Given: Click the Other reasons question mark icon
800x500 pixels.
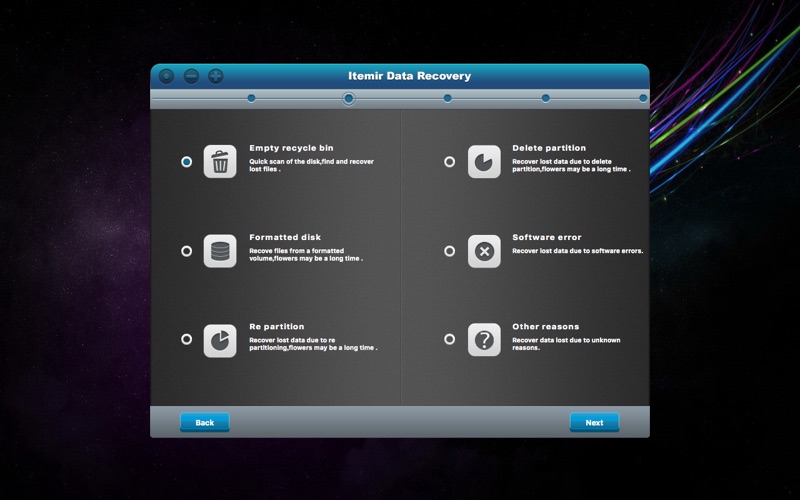Looking at the screenshot, I should tap(484, 339).
